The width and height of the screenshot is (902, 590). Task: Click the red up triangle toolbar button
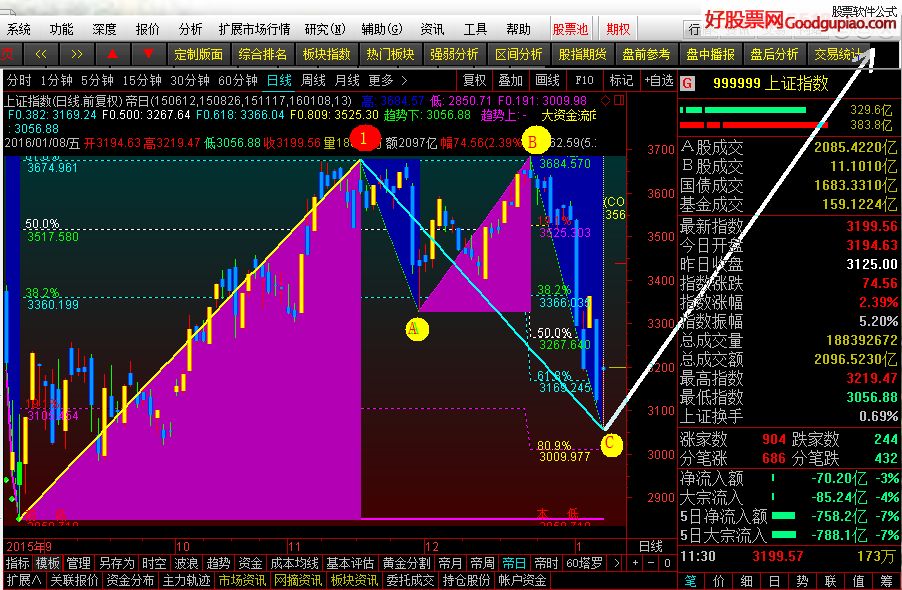(x=113, y=54)
